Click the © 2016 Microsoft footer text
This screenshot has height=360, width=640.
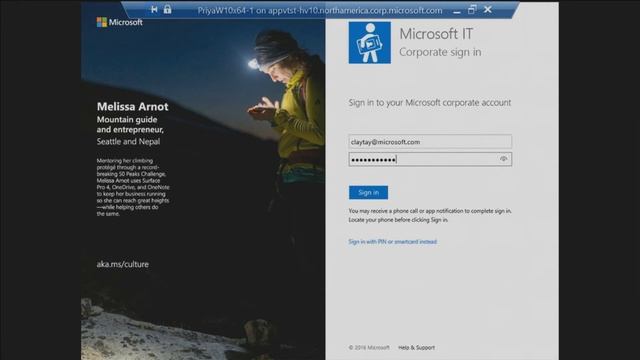(x=369, y=348)
